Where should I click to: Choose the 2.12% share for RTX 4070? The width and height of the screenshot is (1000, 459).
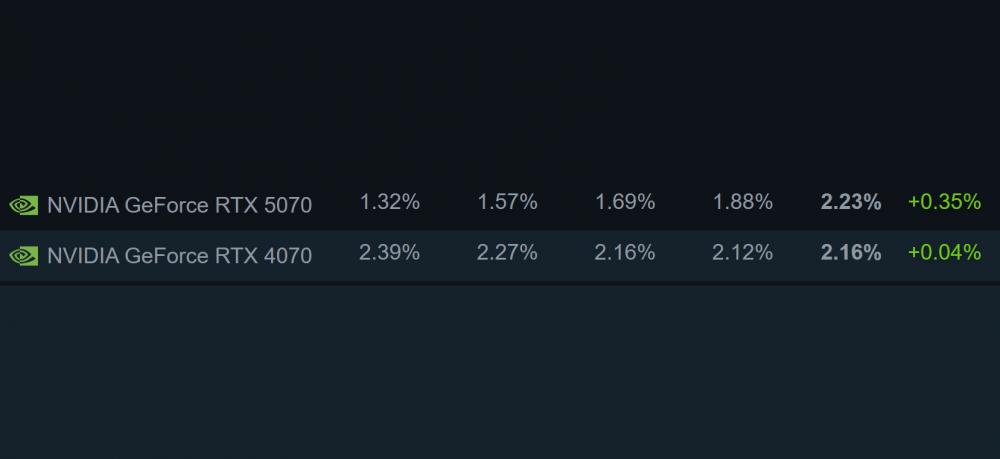[x=742, y=253]
